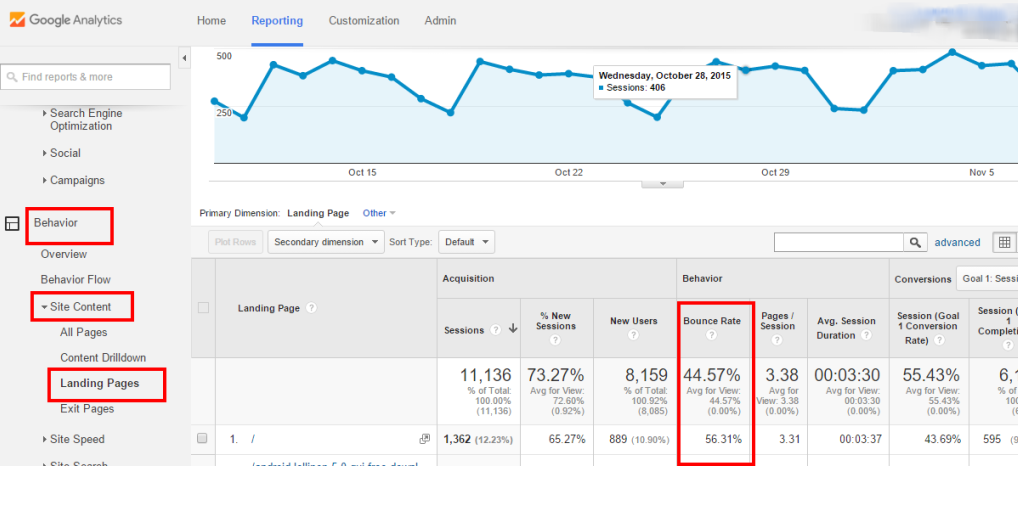
Task: Click the Google Analytics logo
Action: (x=66, y=20)
